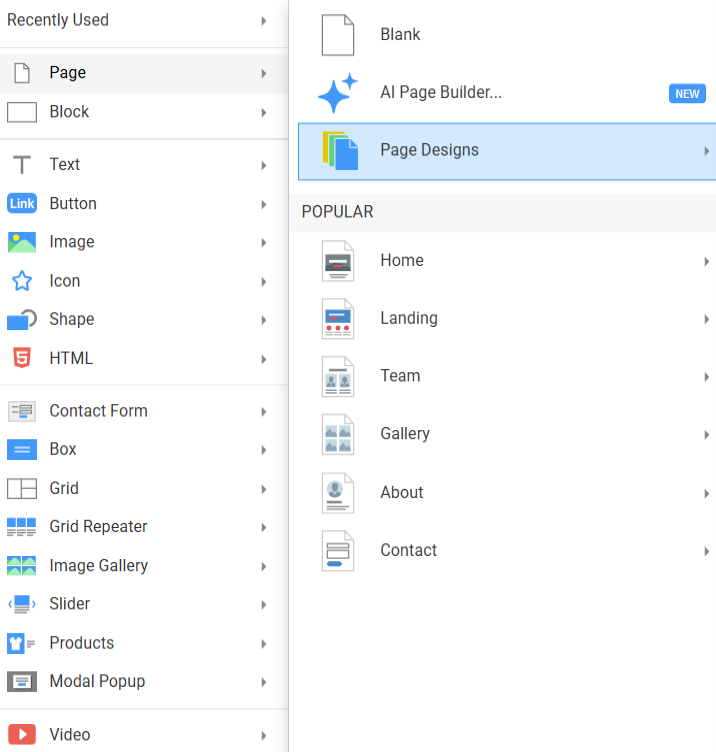This screenshot has width=716, height=752.
Task: Choose the blue Link button icon
Action: pos(21,203)
